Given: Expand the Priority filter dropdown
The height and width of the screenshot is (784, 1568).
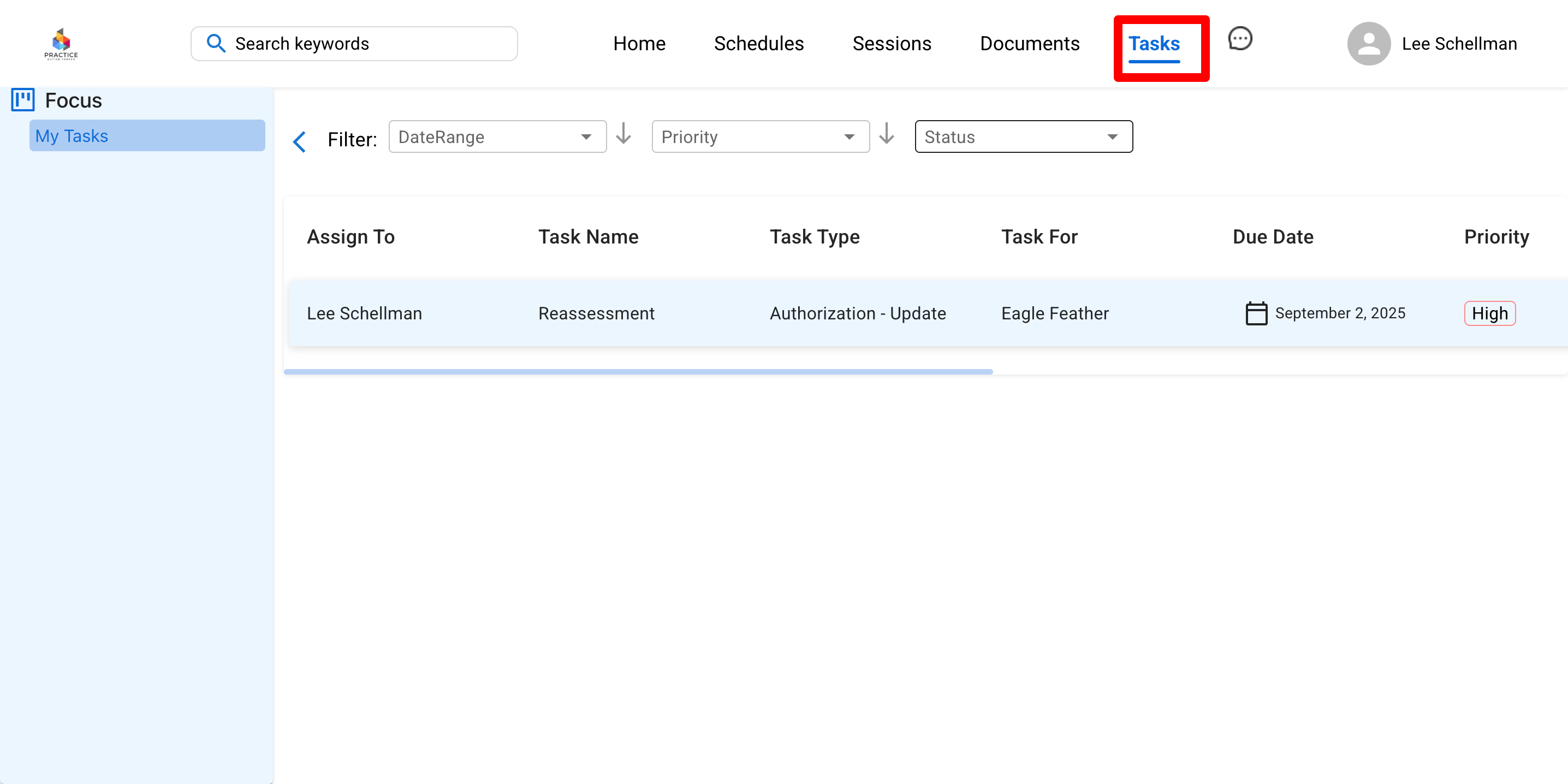Looking at the screenshot, I should 759,136.
